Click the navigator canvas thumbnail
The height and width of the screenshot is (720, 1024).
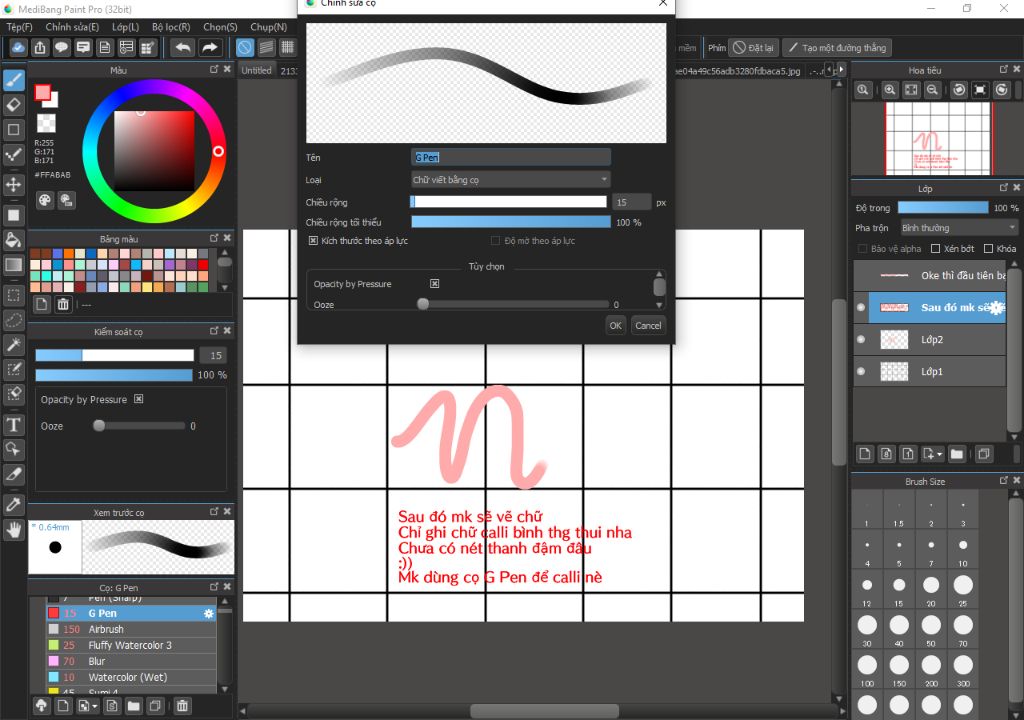[937, 139]
